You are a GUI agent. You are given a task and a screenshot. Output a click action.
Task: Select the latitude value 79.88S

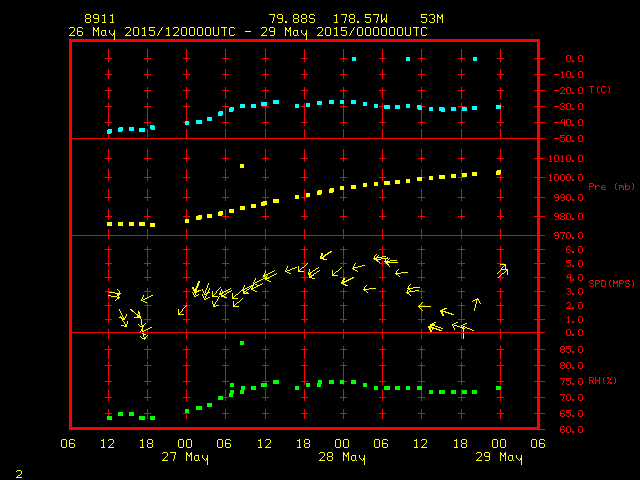(x=292, y=19)
